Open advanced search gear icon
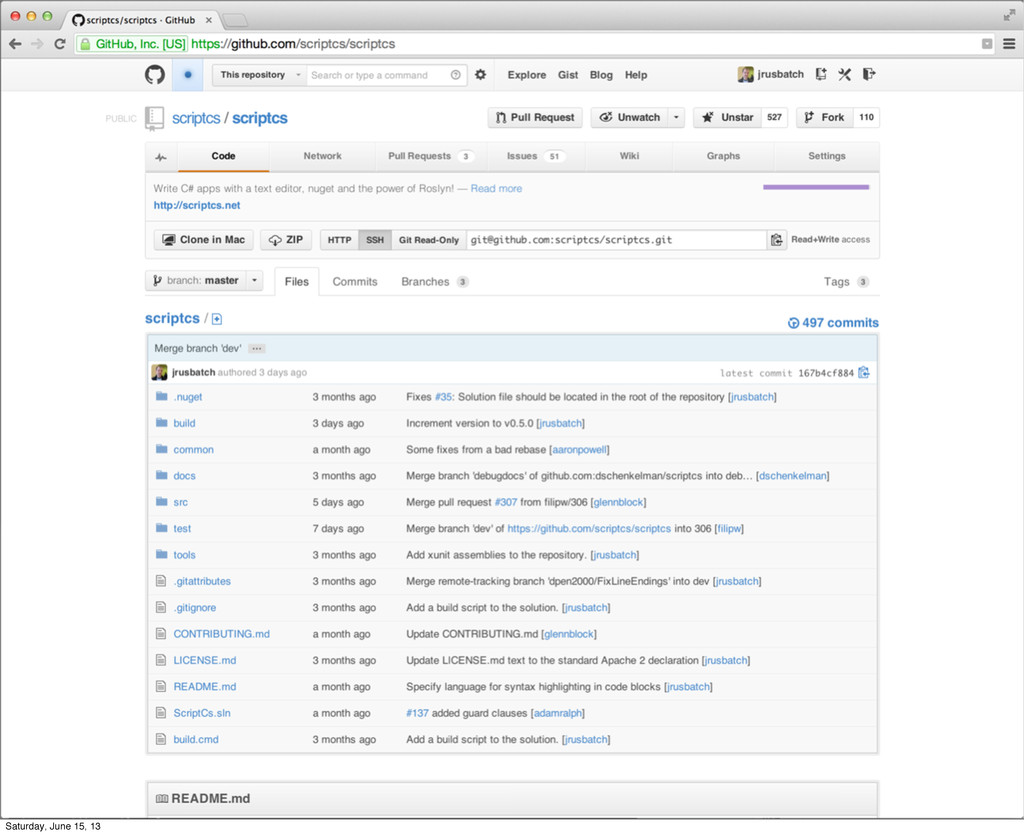The height and width of the screenshot is (835, 1024). tap(481, 74)
